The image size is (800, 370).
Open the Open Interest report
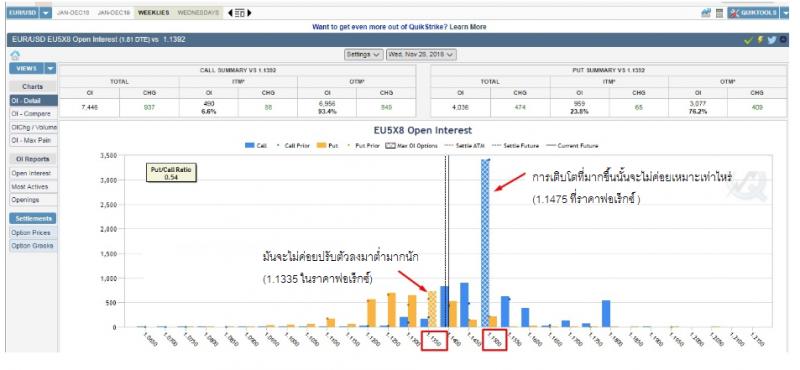click(33, 174)
